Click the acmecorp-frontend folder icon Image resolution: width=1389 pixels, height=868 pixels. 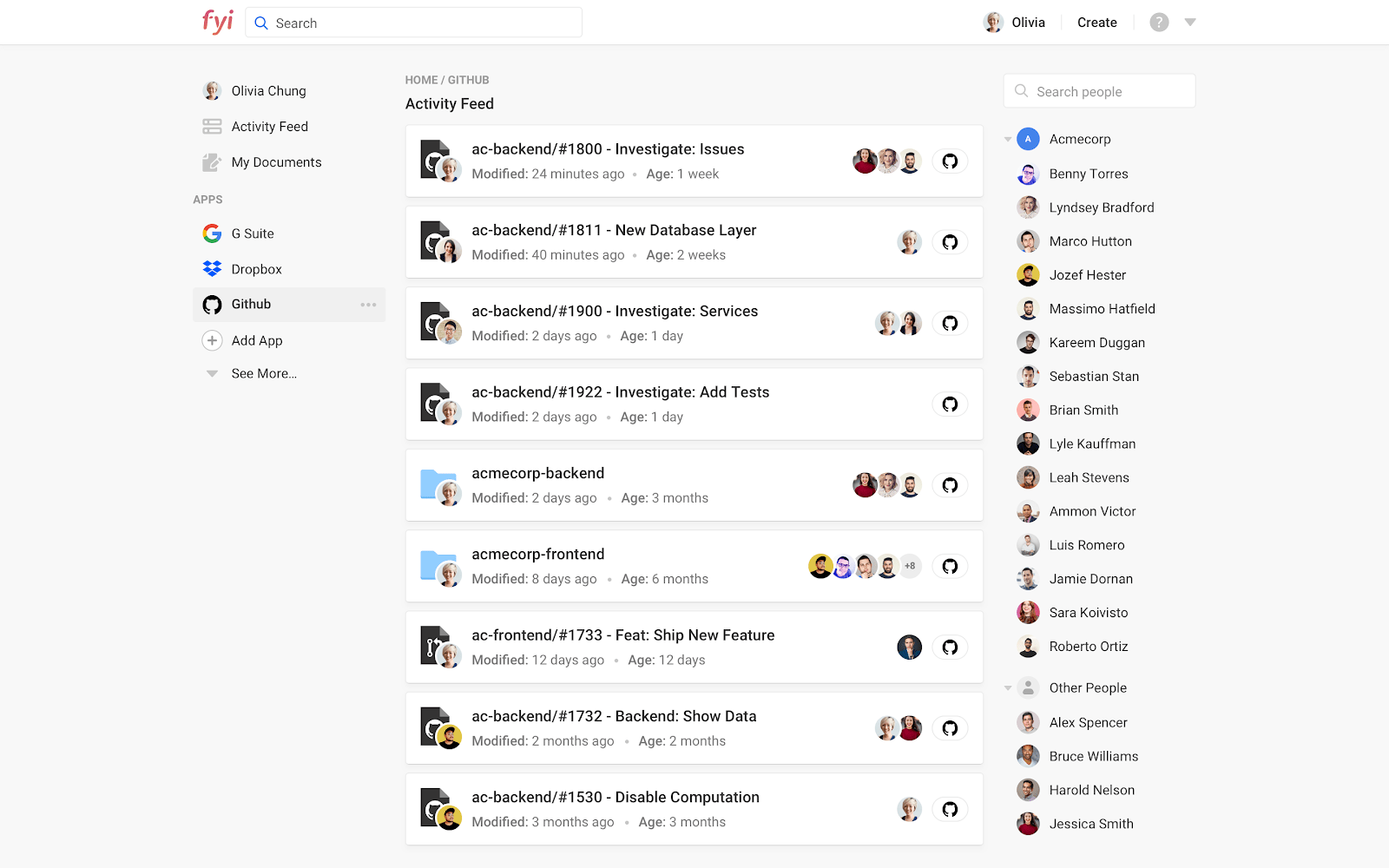438,564
